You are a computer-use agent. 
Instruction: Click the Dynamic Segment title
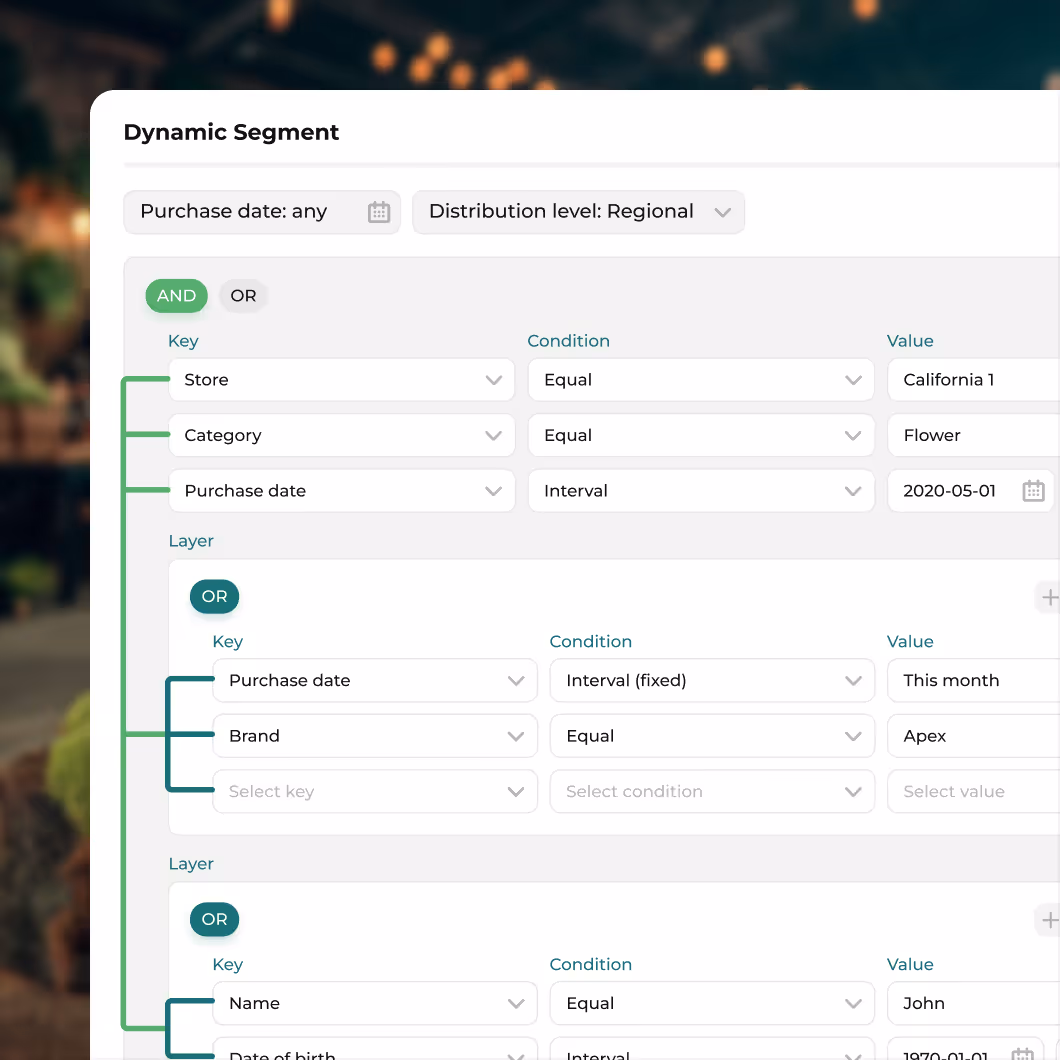coord(231,132)
